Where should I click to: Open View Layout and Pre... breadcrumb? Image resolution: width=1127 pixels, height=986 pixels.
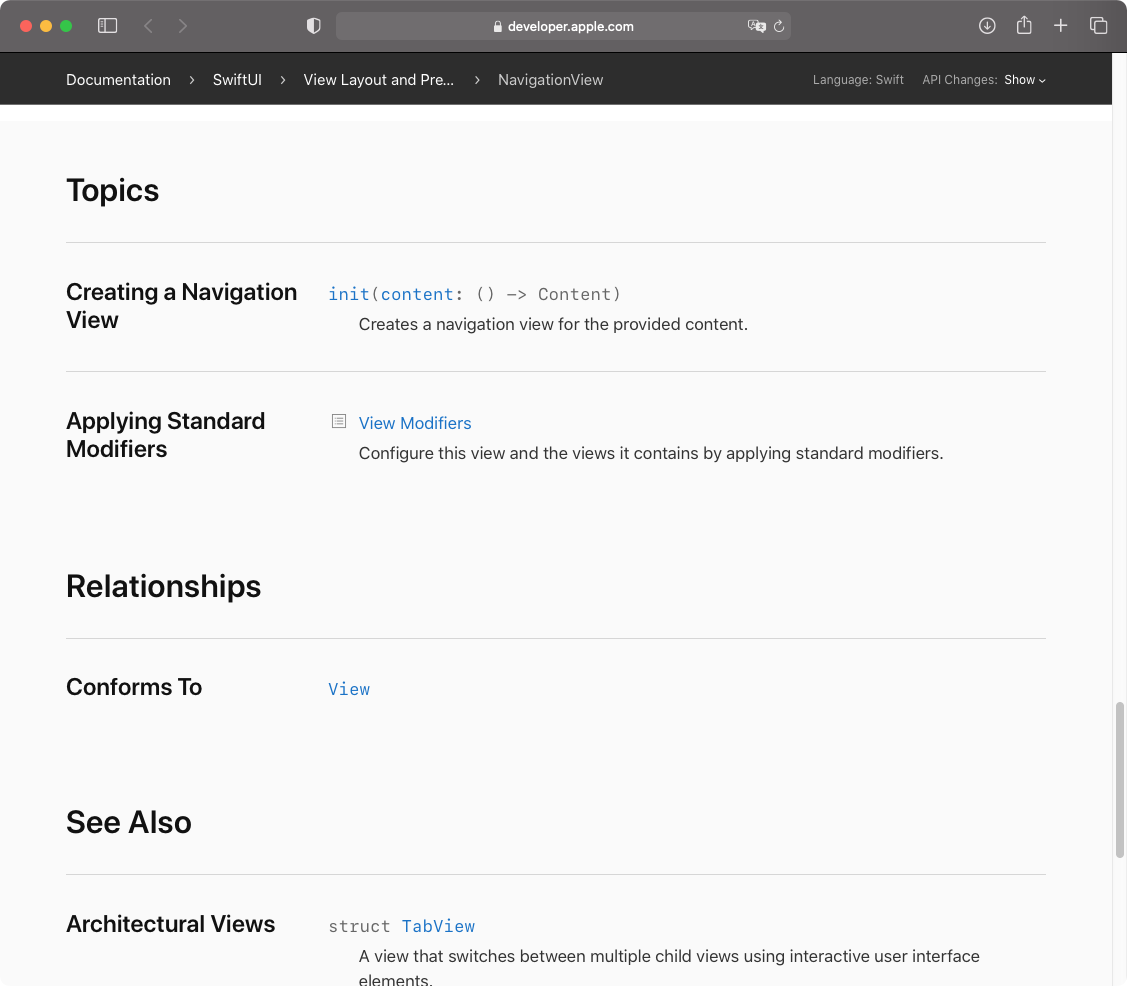point(379,80)
